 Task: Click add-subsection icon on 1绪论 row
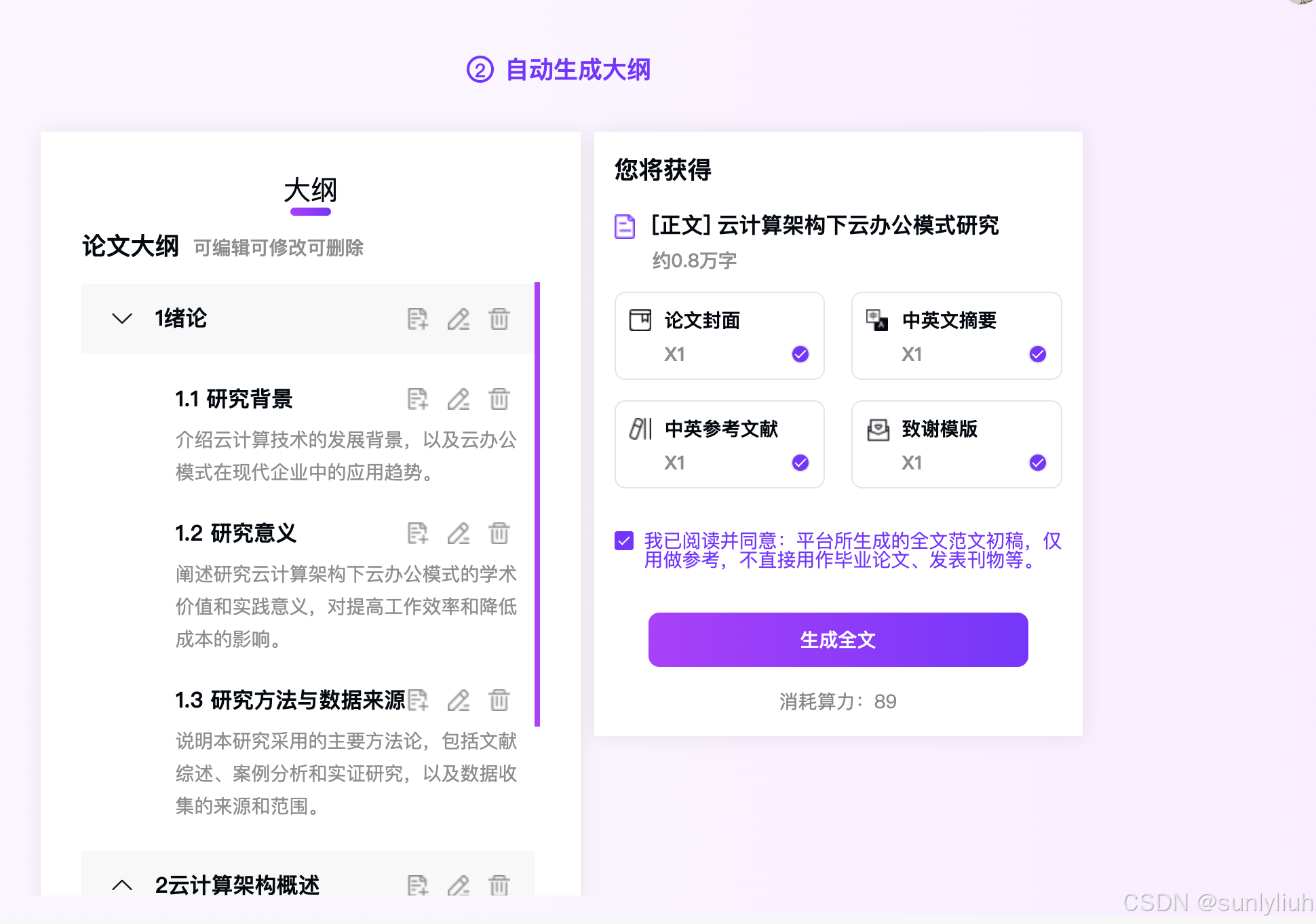click(417, 319)
